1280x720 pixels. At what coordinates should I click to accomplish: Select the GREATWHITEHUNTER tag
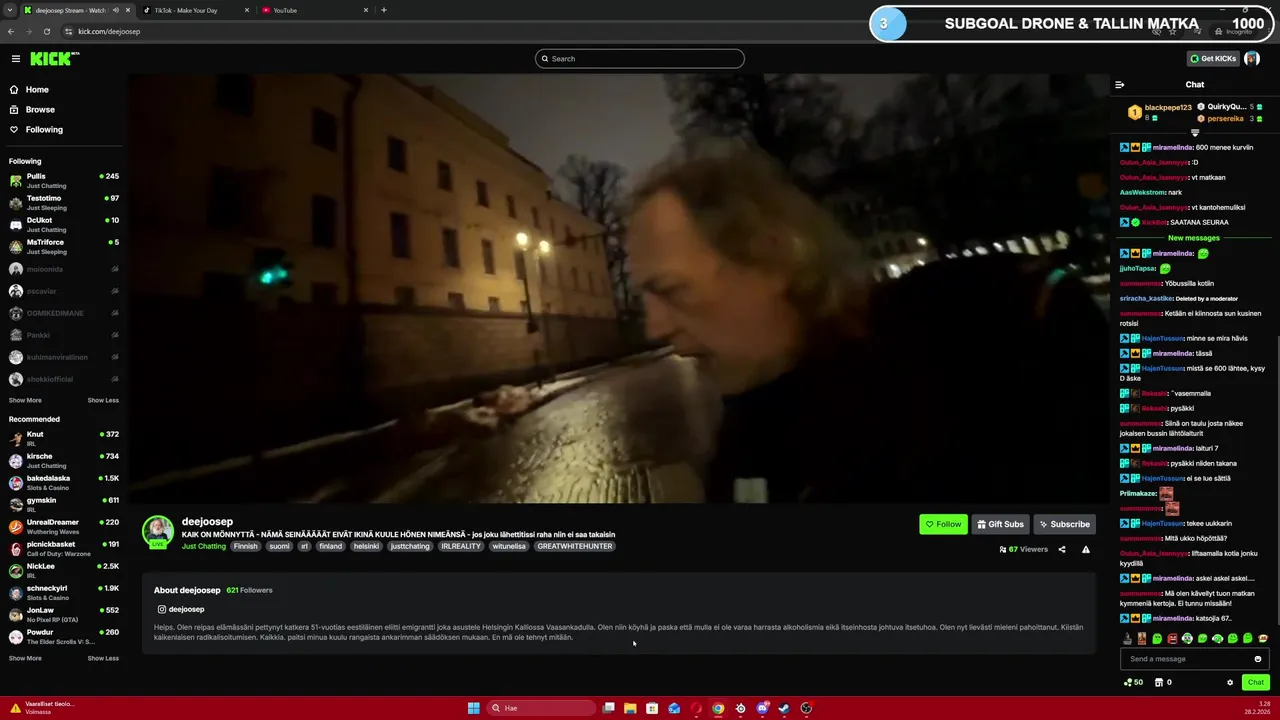(x=575, y=547)
